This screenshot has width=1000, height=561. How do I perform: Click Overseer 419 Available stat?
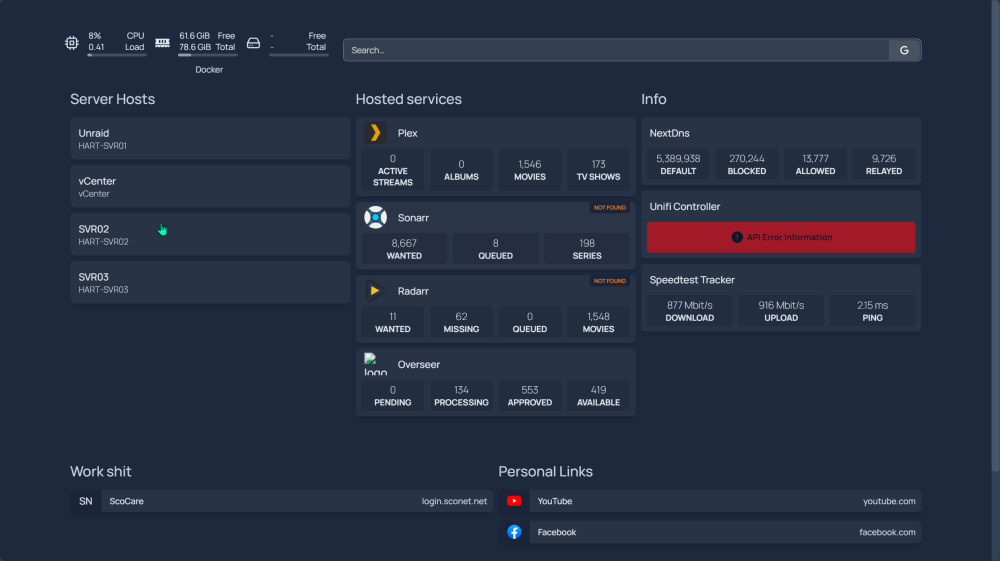[598, 395]
